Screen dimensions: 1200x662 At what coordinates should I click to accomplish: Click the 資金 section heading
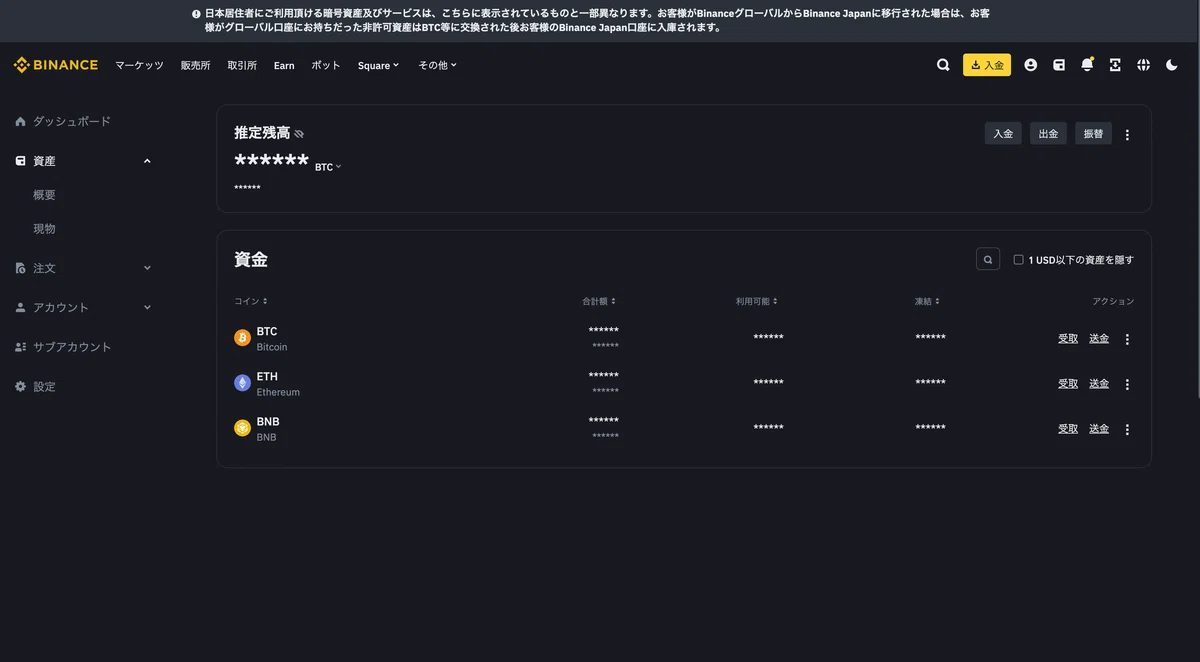click(x=251, y=260)
